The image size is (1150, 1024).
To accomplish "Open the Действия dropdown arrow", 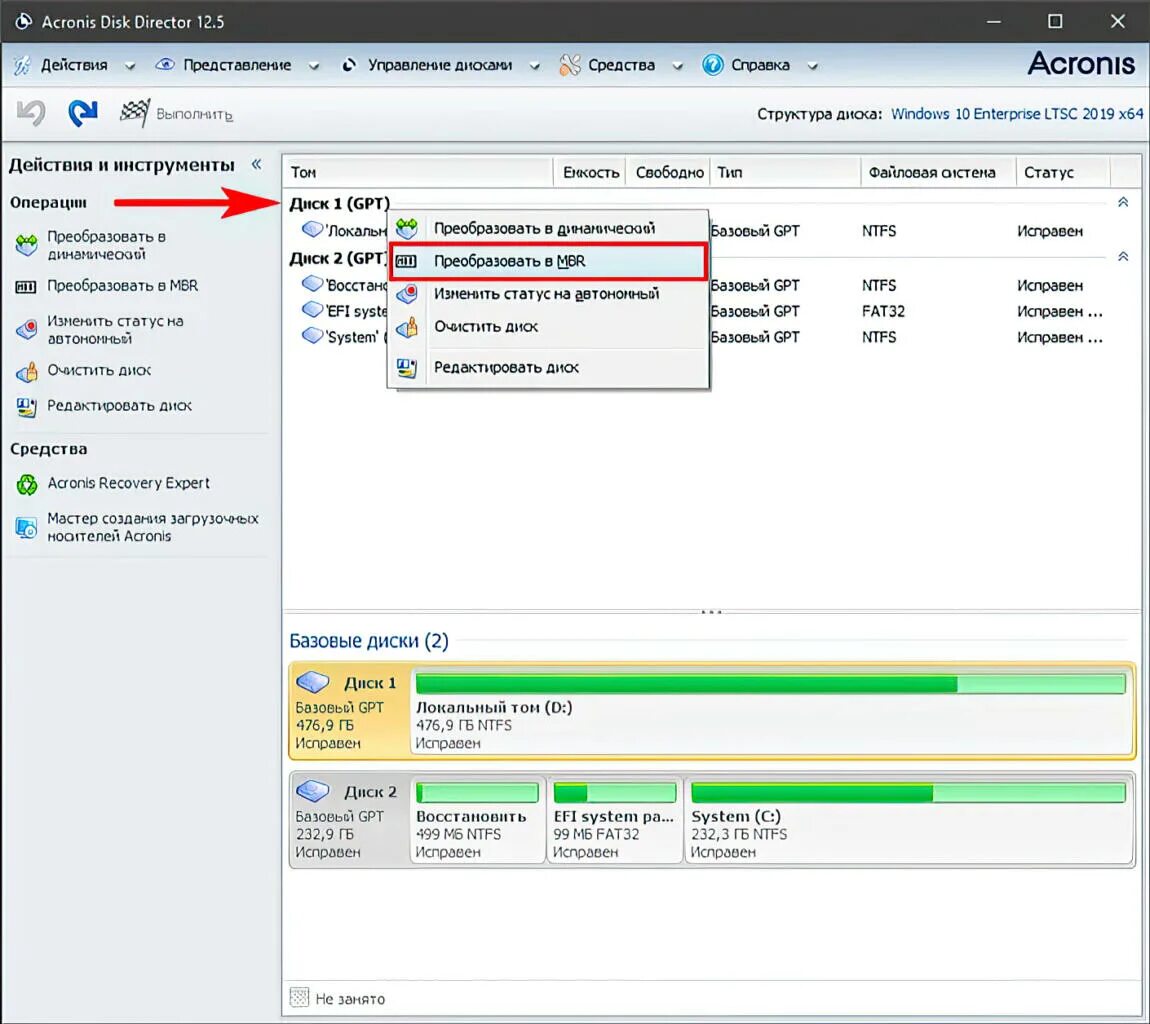I will coord(130,66).
